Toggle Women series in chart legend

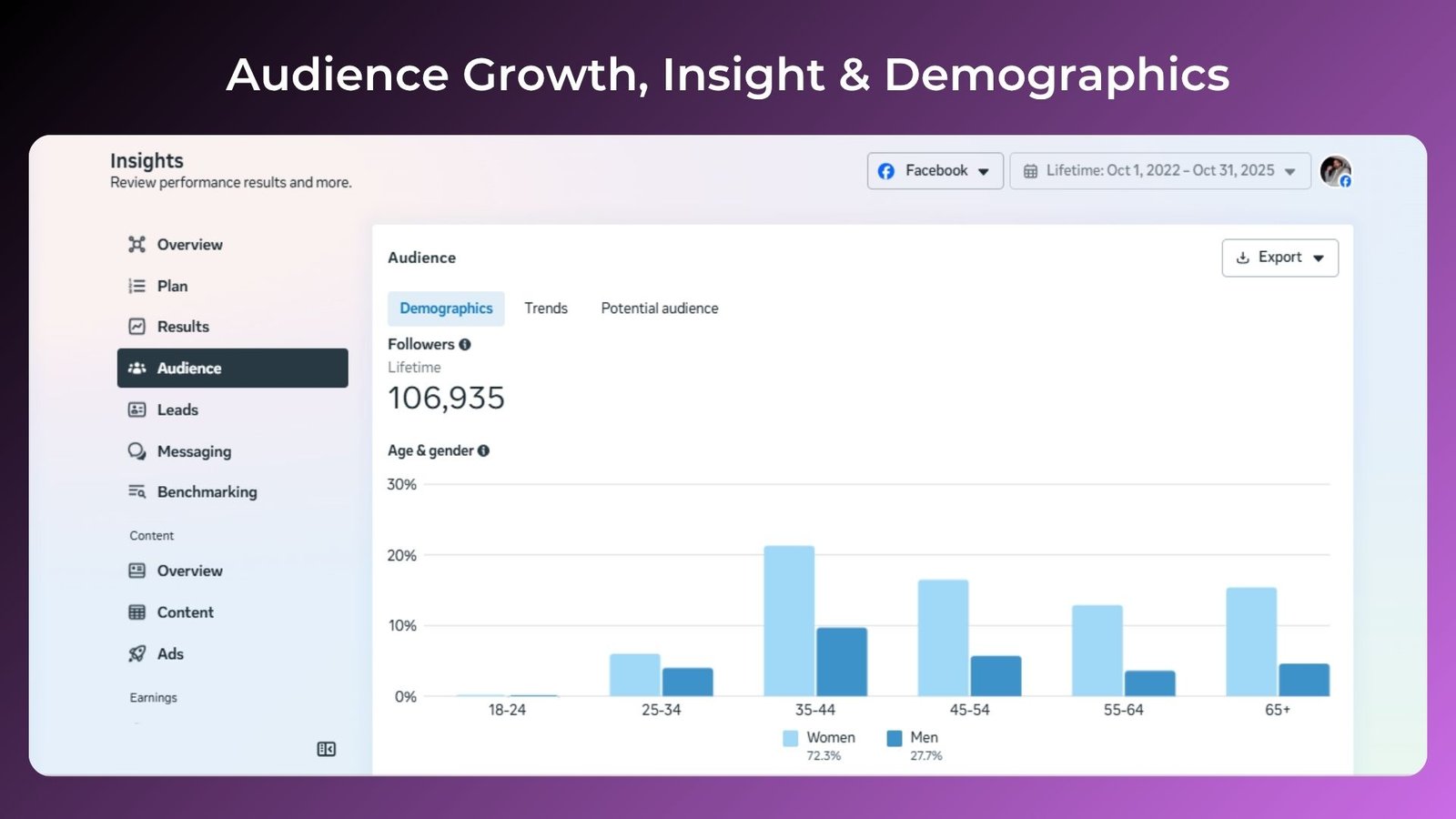791,738
